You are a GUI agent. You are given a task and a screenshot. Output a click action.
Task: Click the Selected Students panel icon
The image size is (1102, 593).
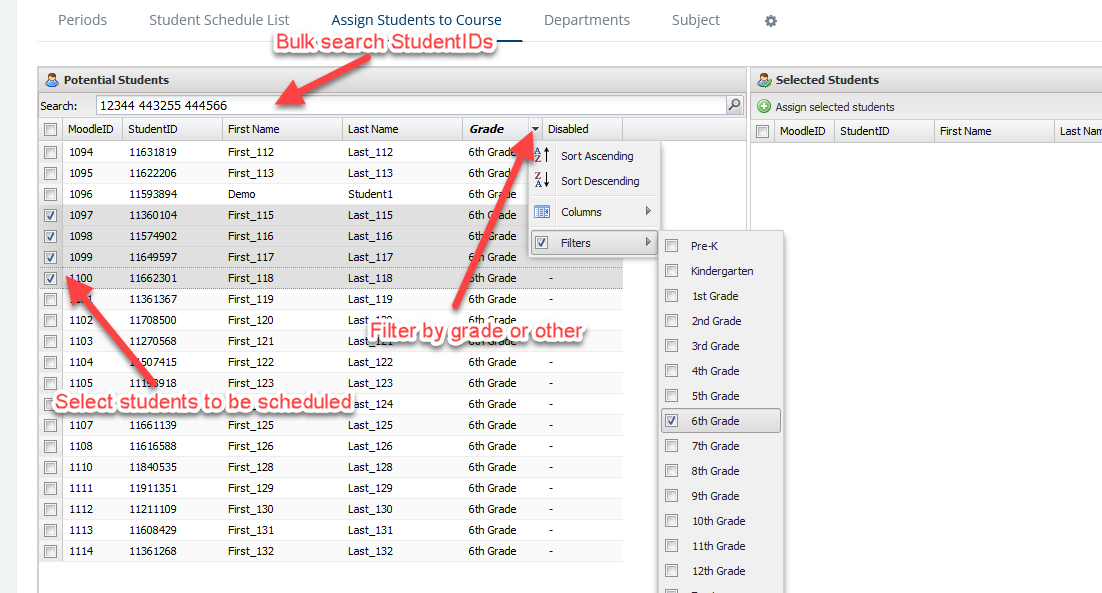pos(764,80)
